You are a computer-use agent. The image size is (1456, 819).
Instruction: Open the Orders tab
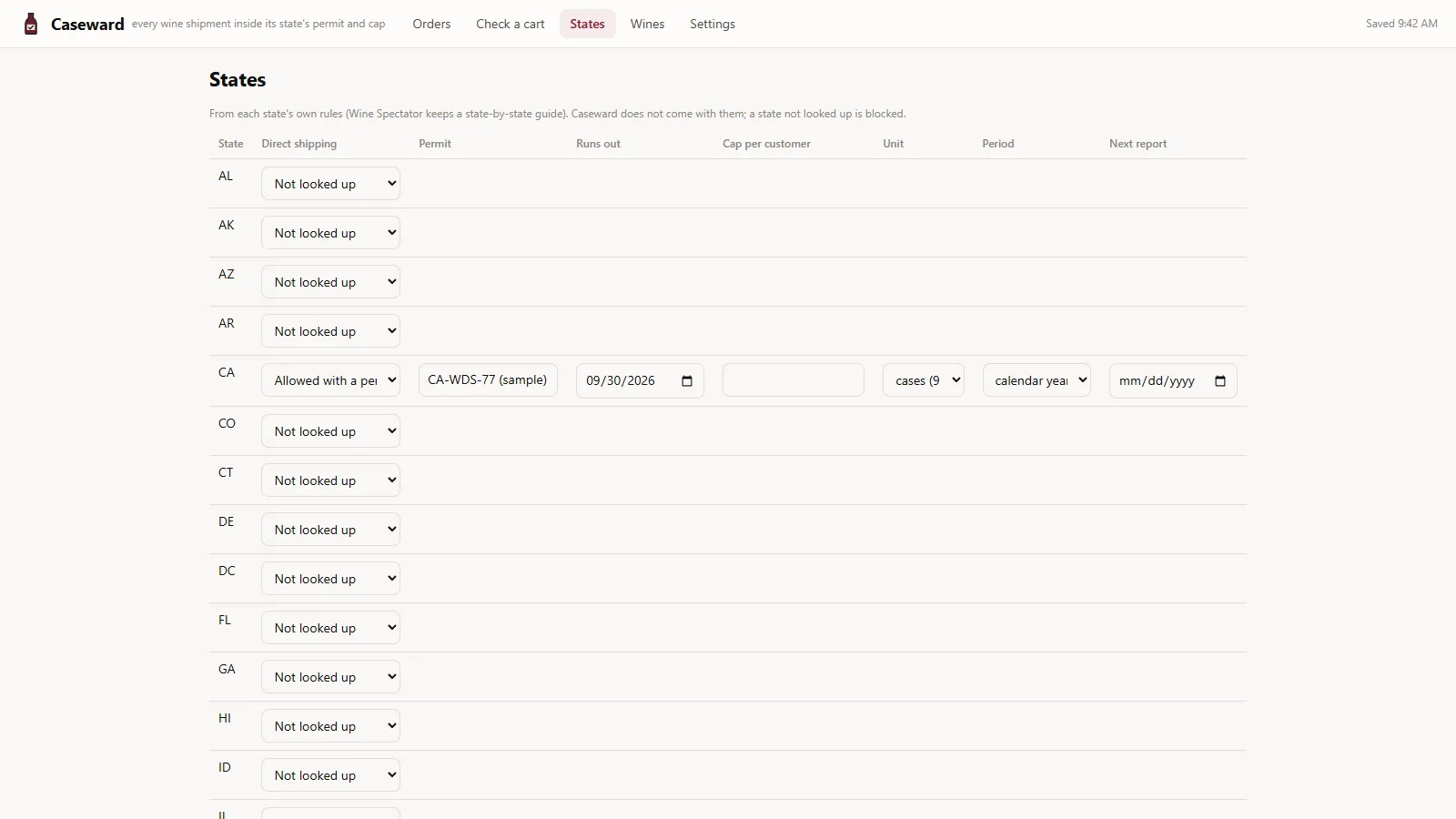(431, 24)
